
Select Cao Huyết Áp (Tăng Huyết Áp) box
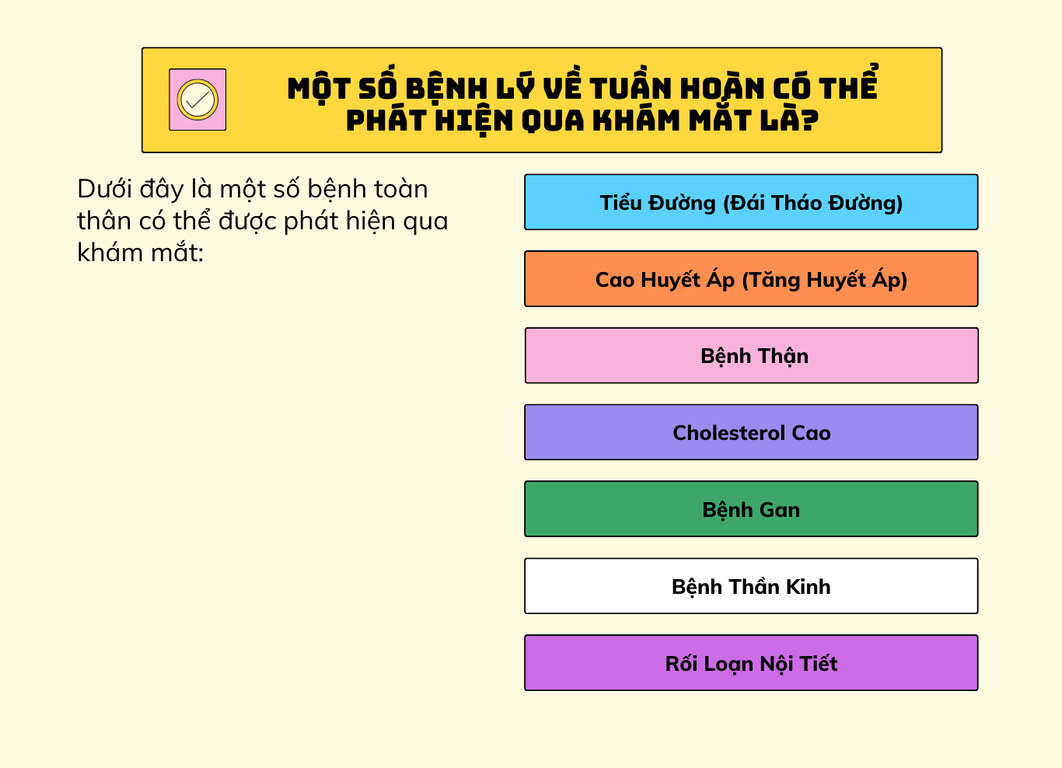pyautogui.click(x=751, y=279)
